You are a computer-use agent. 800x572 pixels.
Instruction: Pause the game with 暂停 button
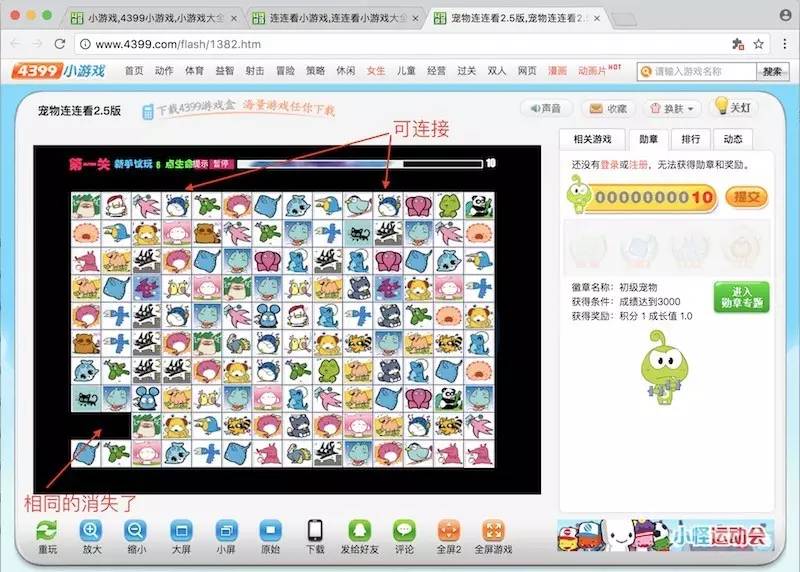(221, 163)
